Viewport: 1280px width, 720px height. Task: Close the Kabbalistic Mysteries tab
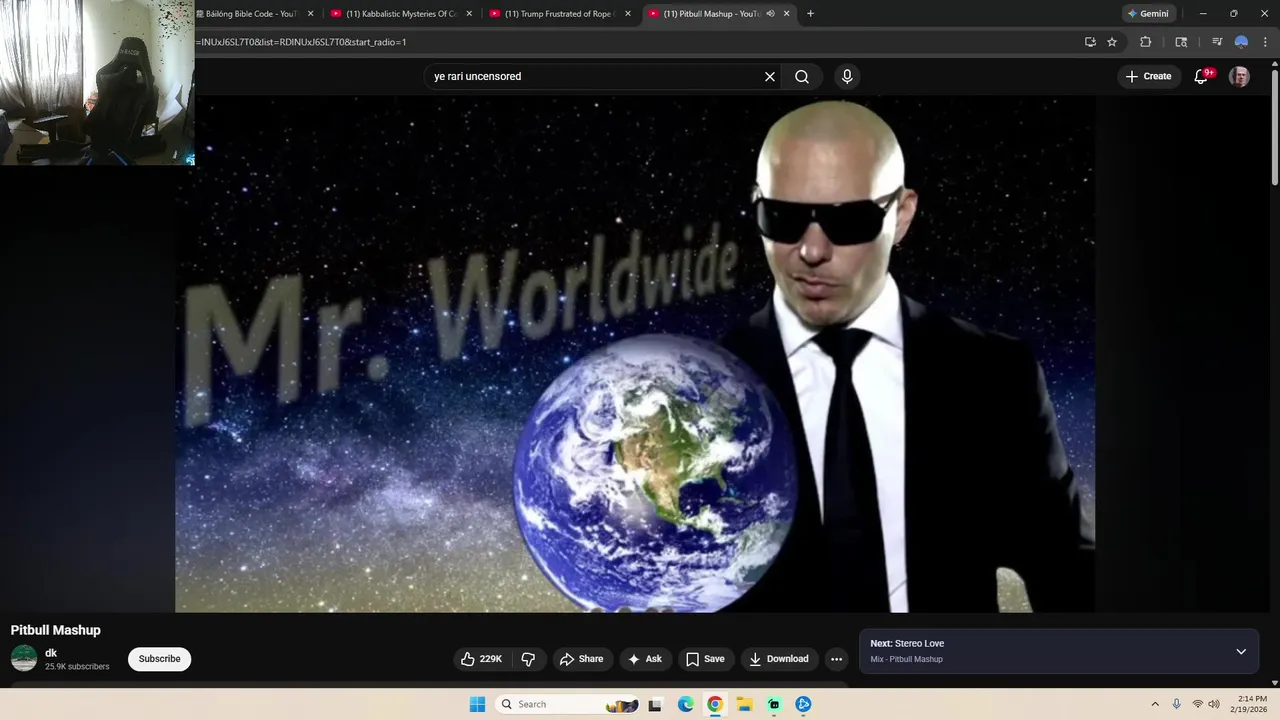pos(469,14)
